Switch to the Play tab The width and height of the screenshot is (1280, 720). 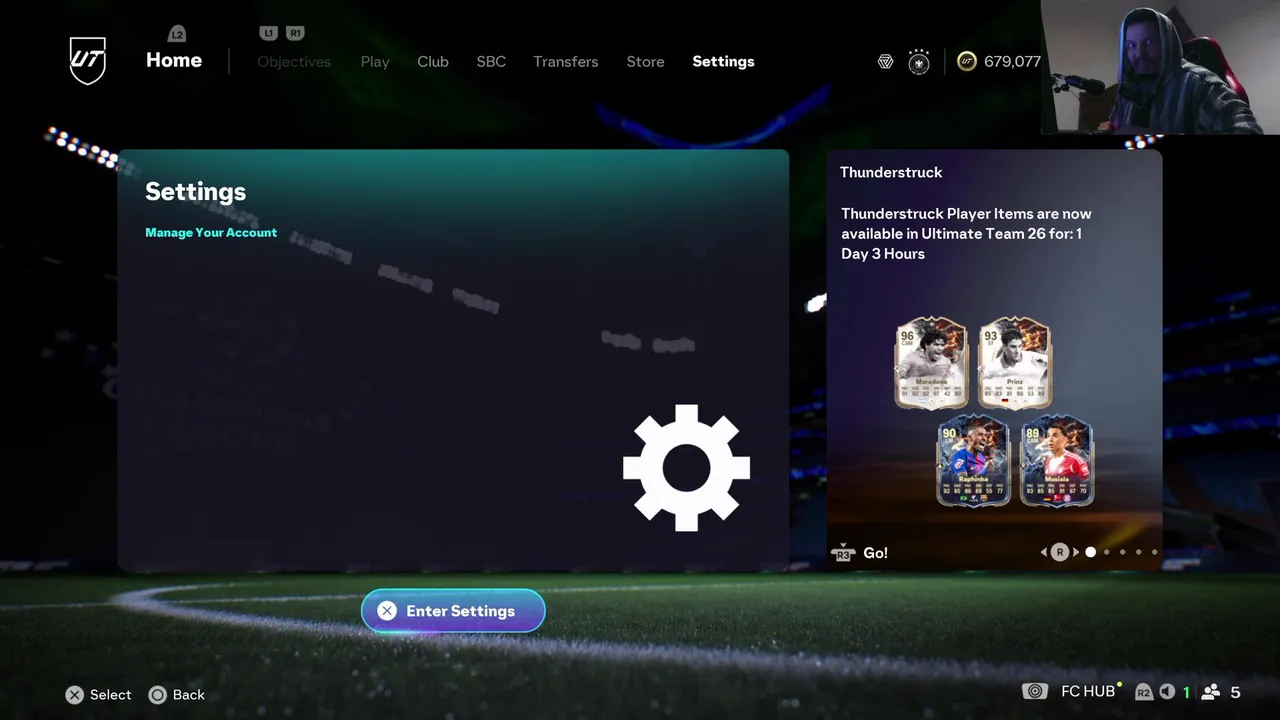pyautogui.click(x=375, y=62)
